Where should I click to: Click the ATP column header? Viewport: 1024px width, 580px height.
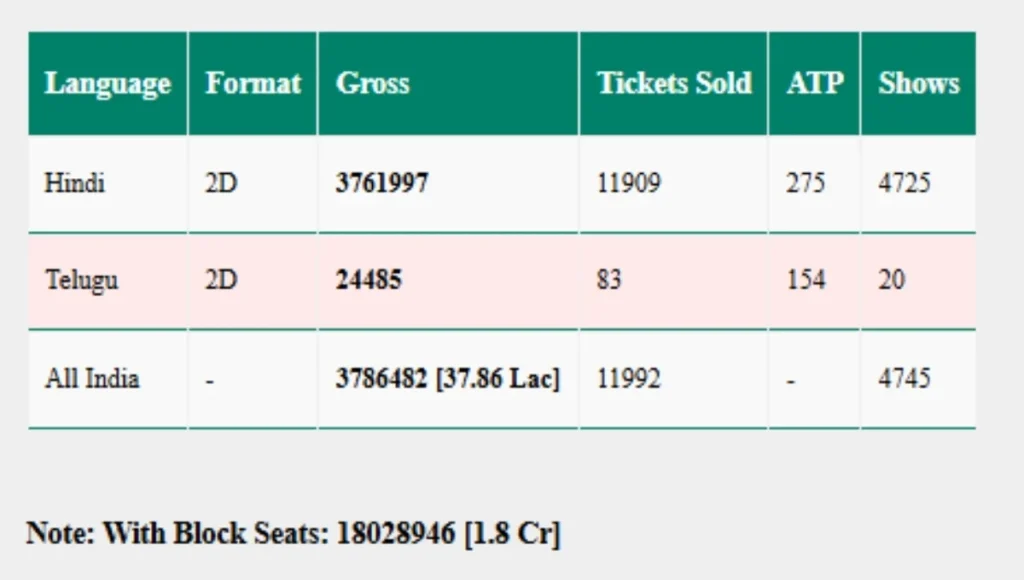click(x=814, y=83)
